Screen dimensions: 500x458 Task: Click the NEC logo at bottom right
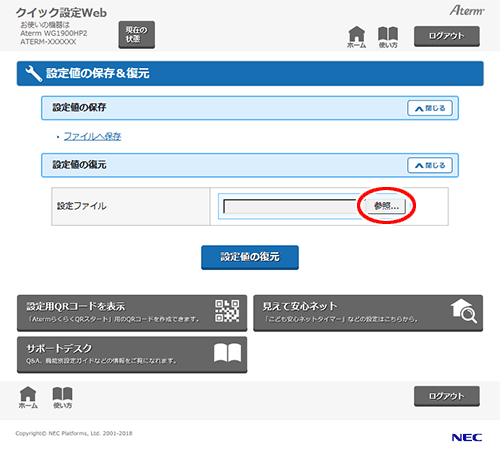coord(467,437)
